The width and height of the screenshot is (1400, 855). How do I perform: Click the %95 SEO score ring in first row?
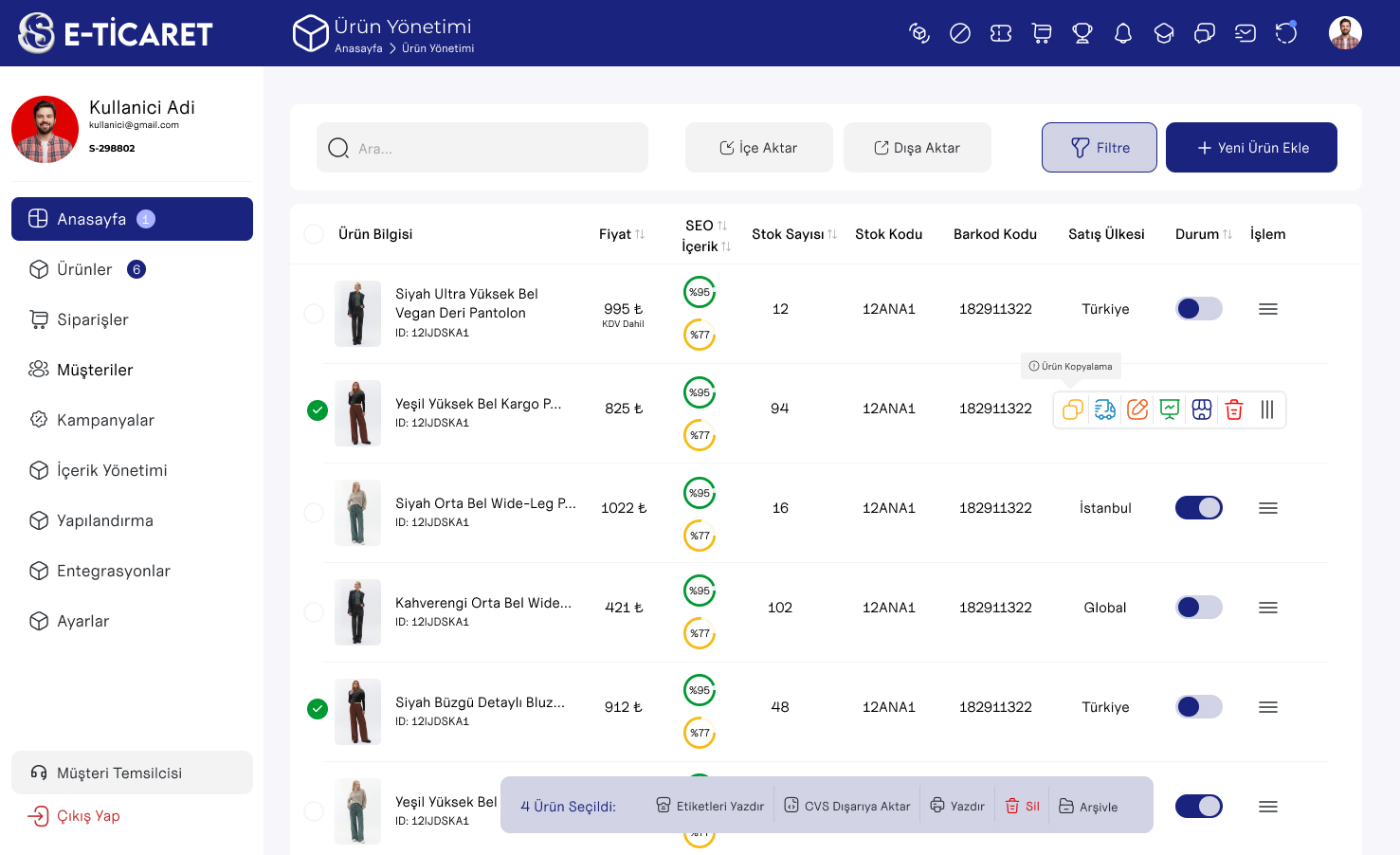[x=700, y=292]
